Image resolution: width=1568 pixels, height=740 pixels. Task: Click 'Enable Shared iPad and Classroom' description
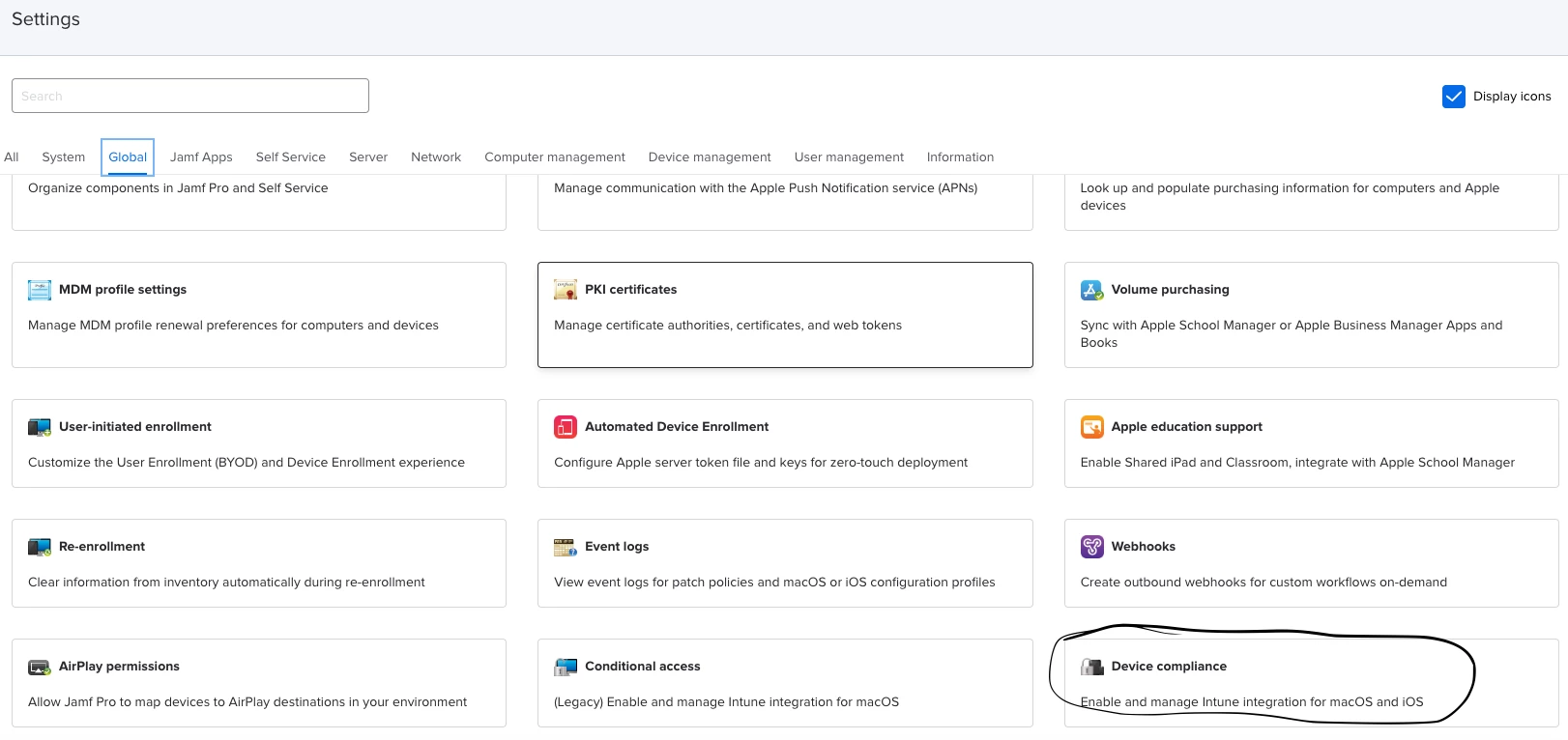pos(1297,463)
